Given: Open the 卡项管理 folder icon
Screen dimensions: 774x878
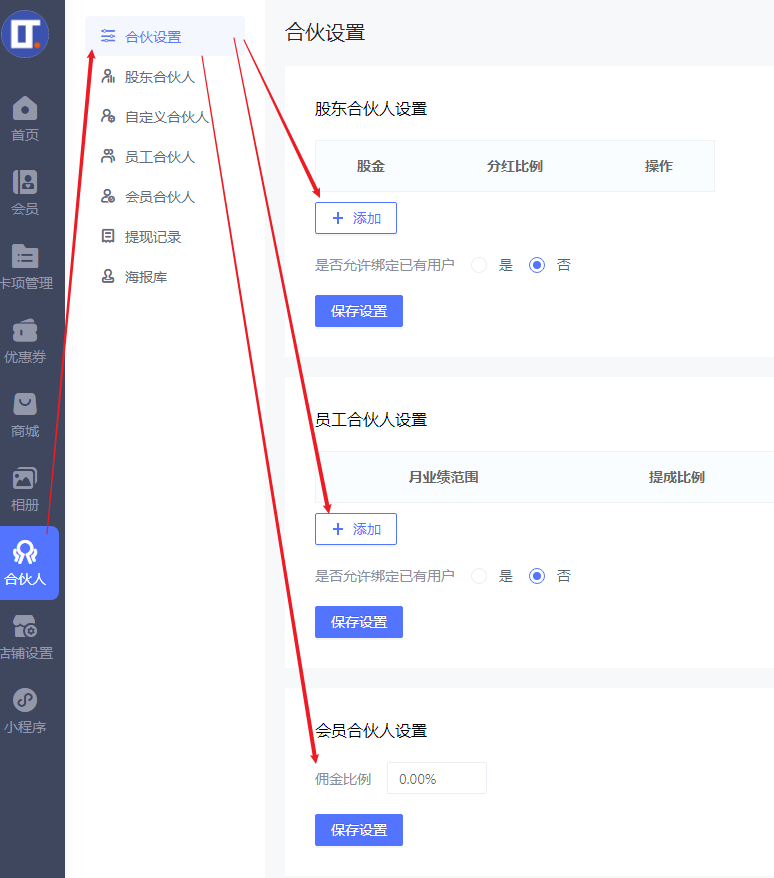Looking at the screenshot, I should tap(25, 256).
